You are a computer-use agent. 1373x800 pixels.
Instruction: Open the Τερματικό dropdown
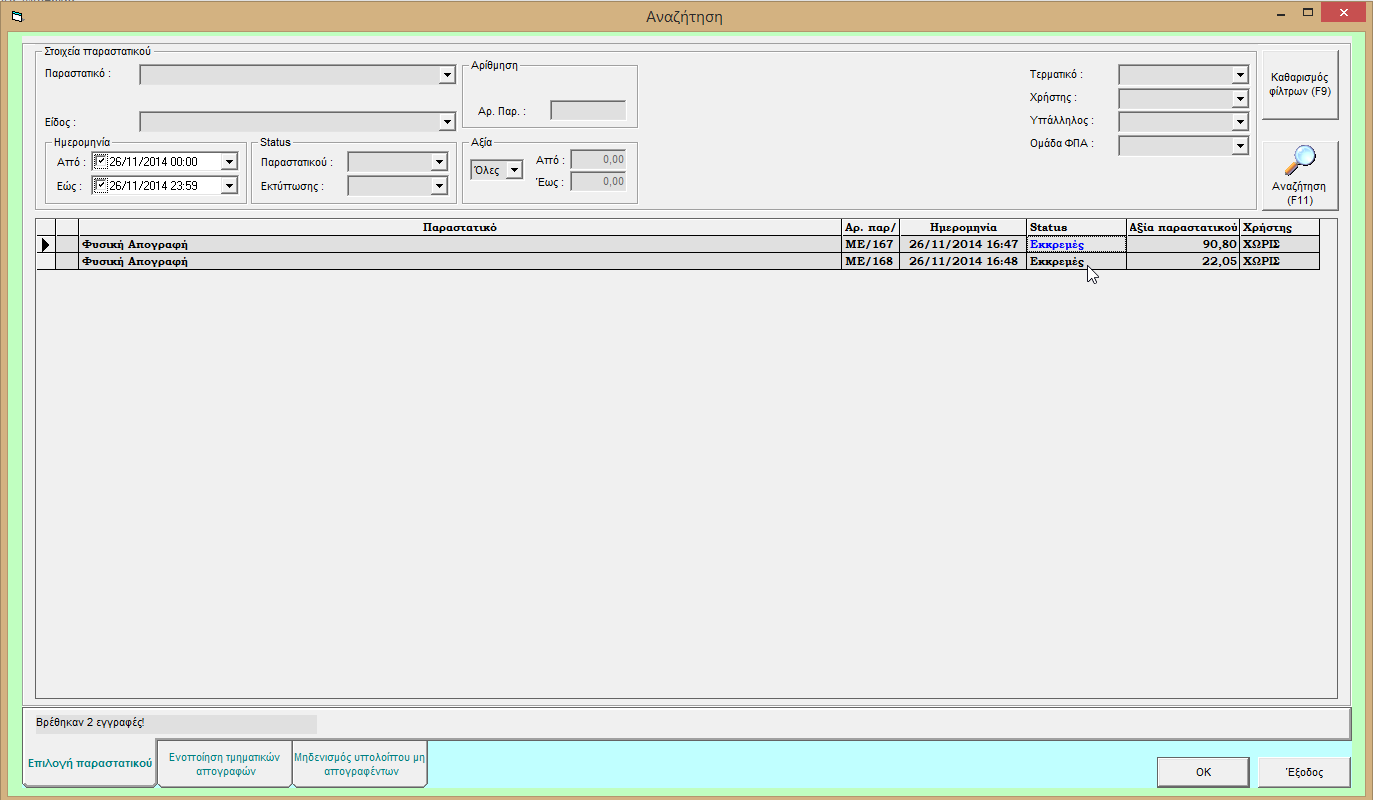tap(1240, 75)
